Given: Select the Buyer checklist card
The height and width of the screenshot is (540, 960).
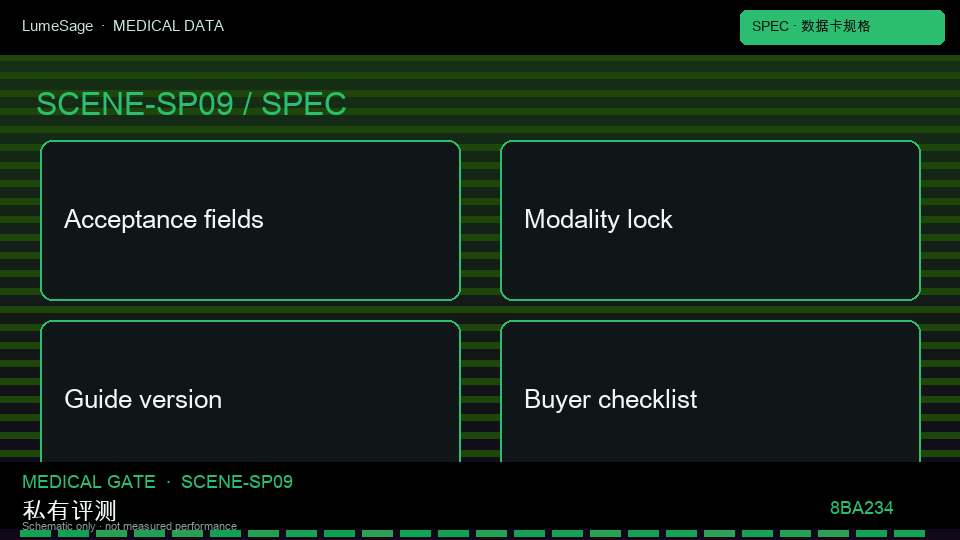Looking at the screenshot, I should click(710, 391).
